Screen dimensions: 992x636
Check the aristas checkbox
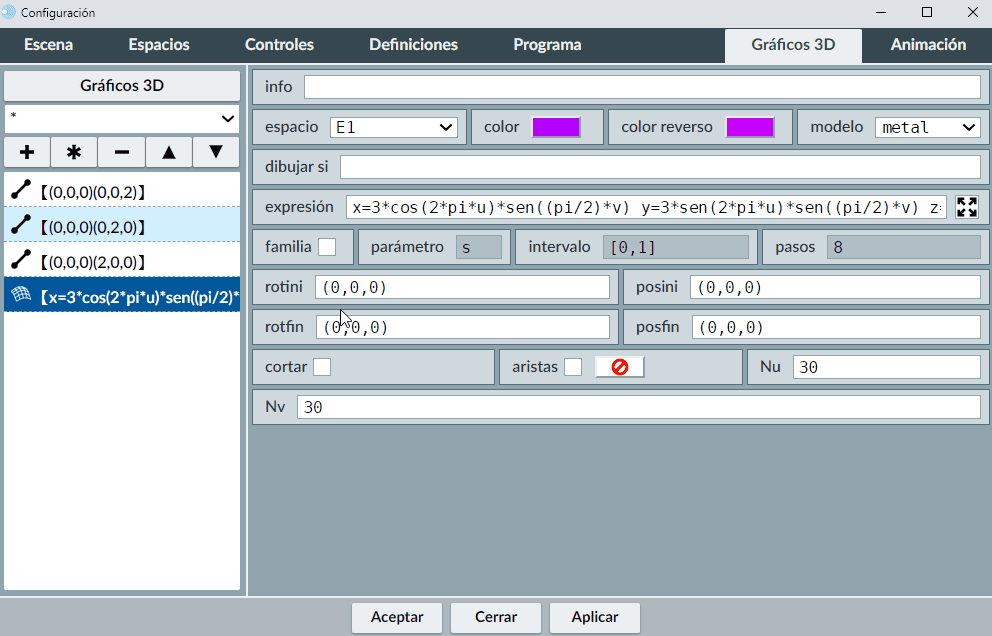pyautogui.click(x=573, y=367)
